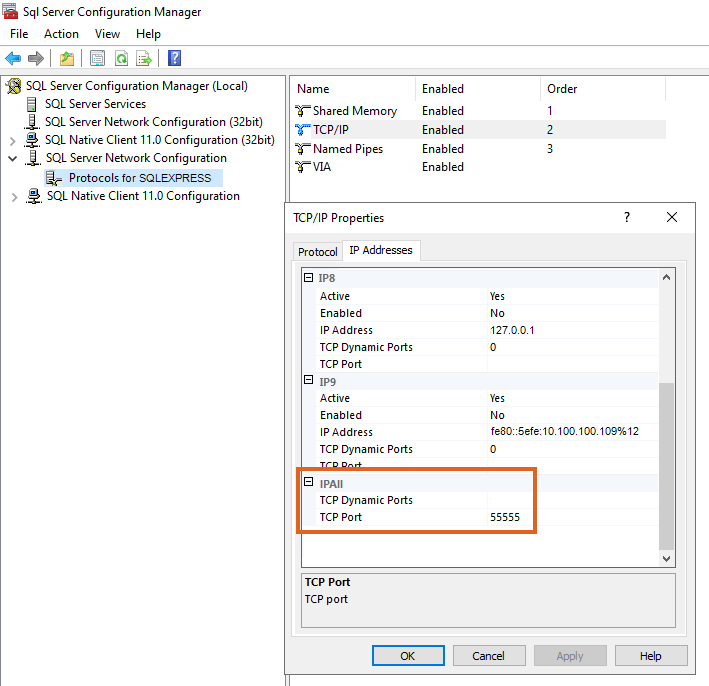This screenshot has height=686, width=709.
Task: Expand SQL Native Client 11.0 Configuration (32bit) node
Action: [13, 141]
